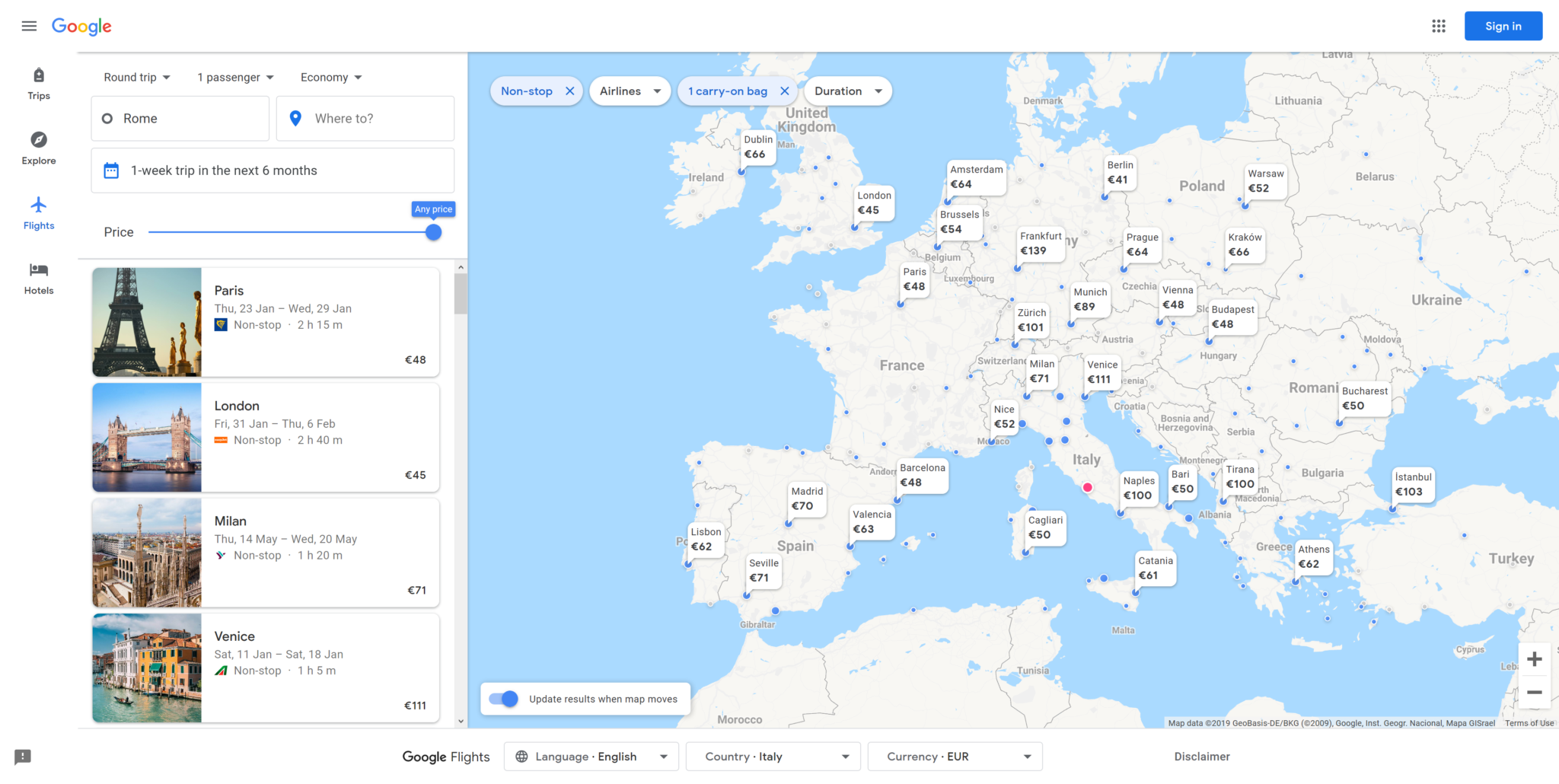Select the Amsterdam €64 map label
Image resolution: width=1559 pixels, height=784 pixels.
(977, 177)
